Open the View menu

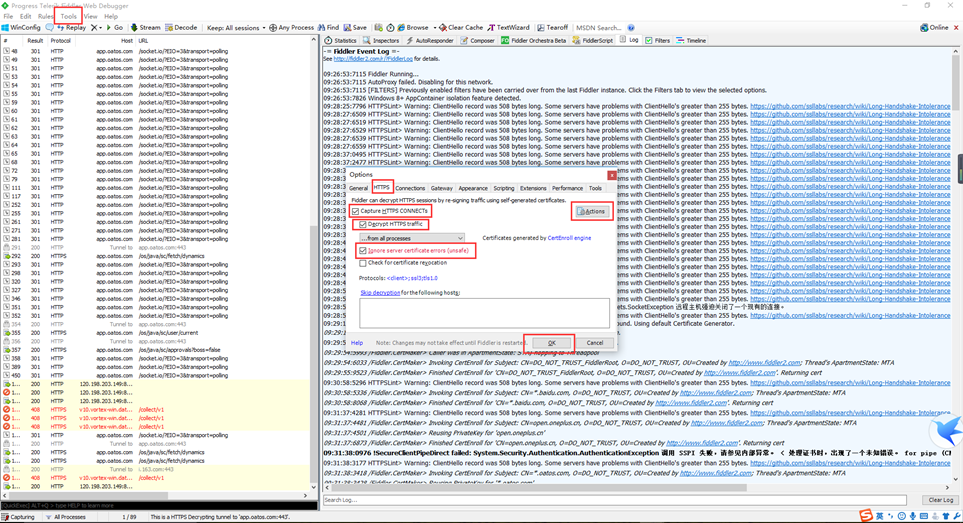coord(90,17)
